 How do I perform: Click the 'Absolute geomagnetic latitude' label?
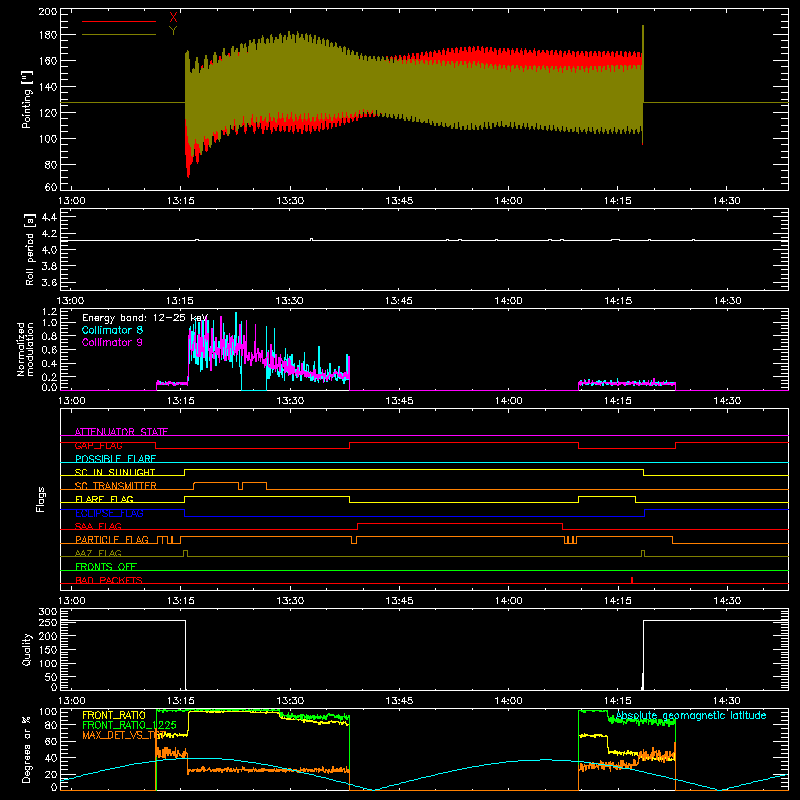691,715
